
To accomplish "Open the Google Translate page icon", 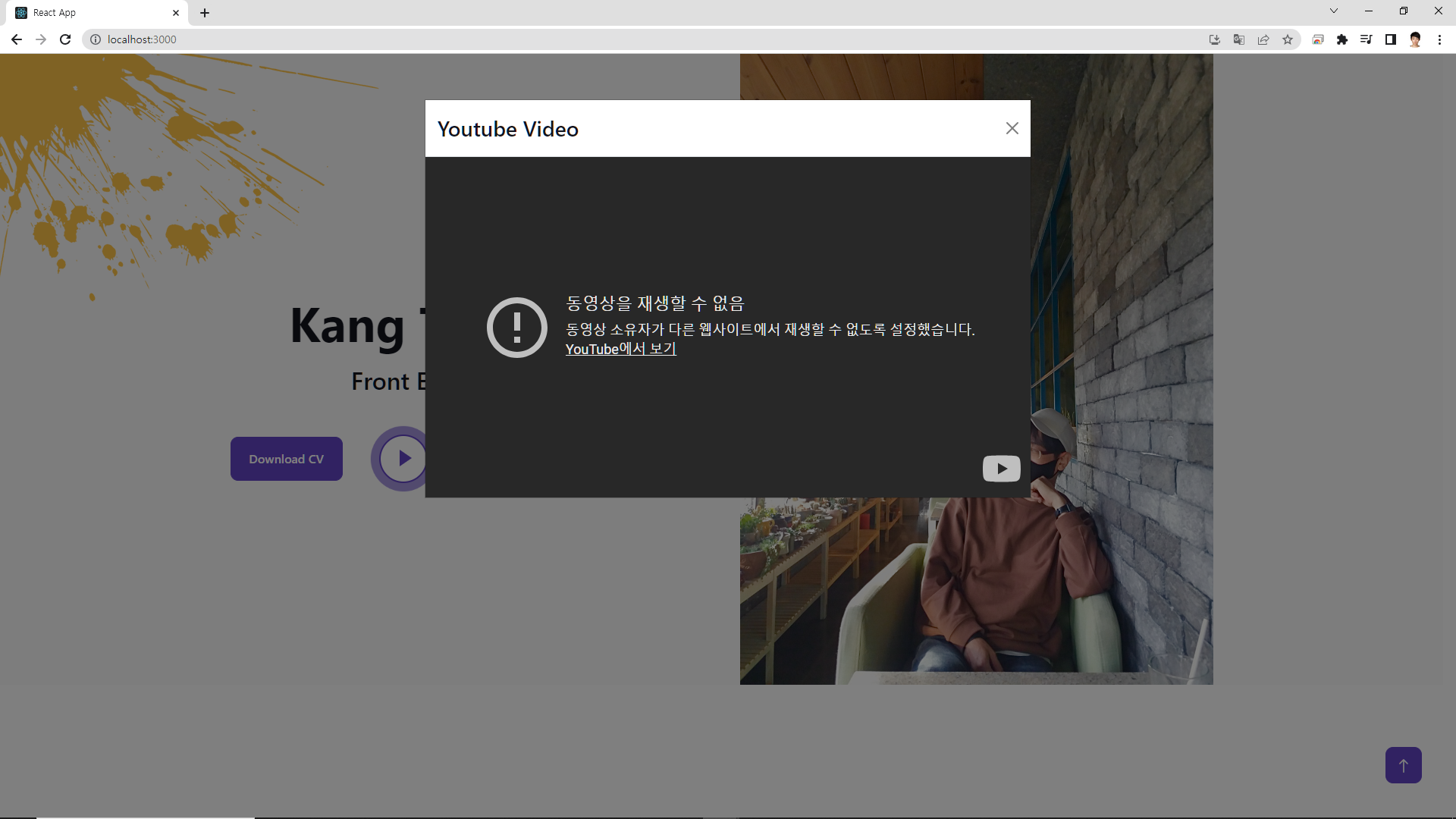I will pos(1239,39).
